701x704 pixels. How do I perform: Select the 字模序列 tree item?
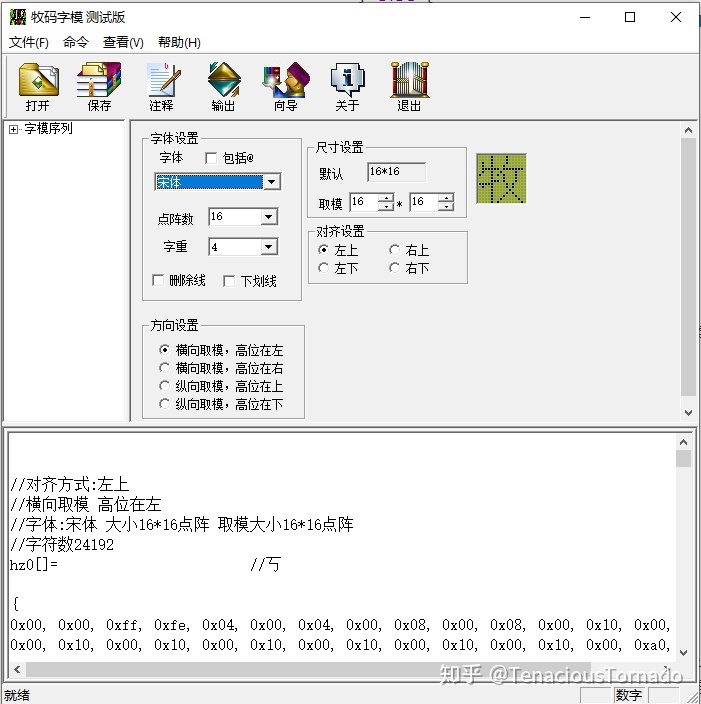48,129
